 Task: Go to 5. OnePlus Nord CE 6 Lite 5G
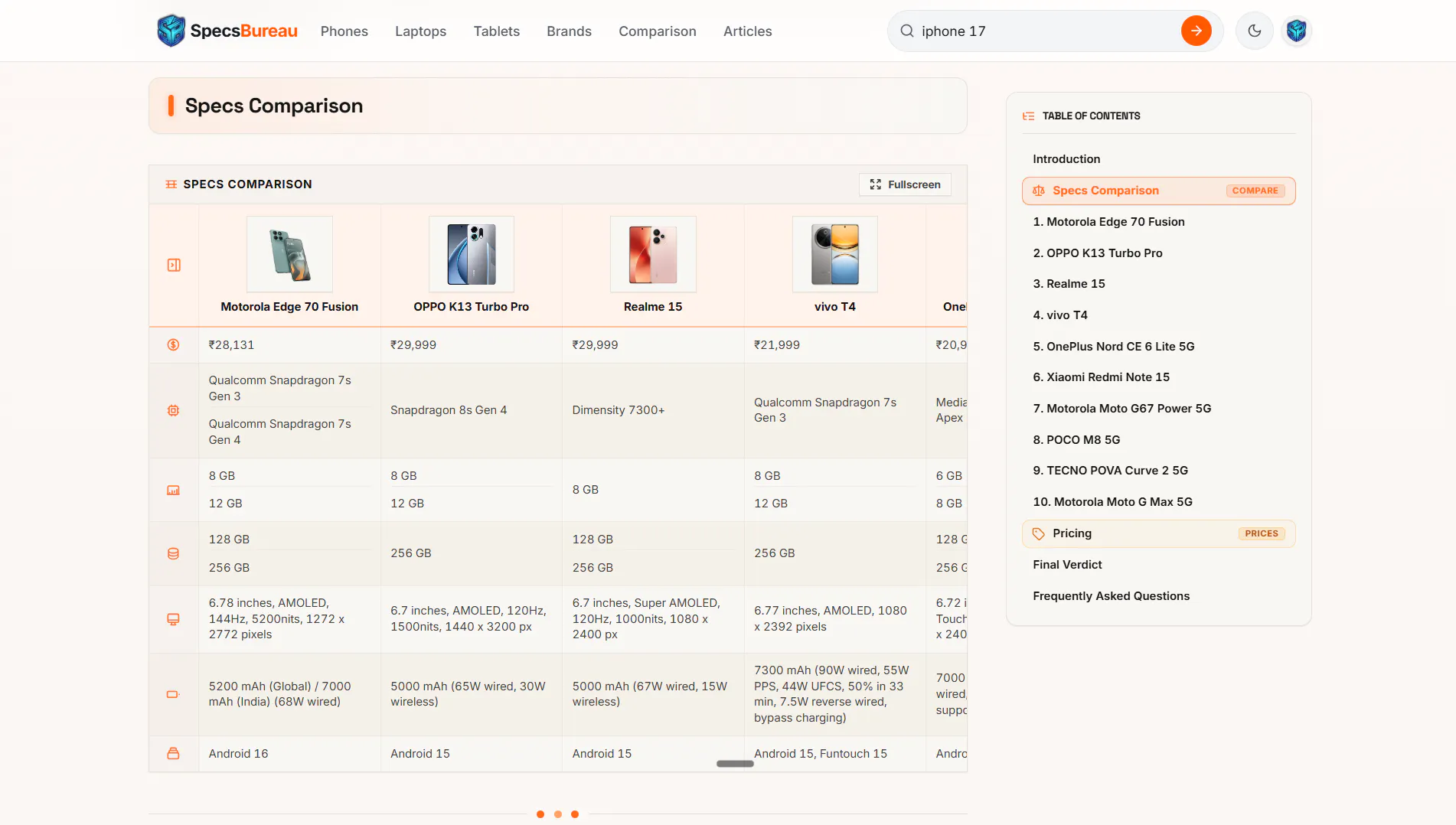(x=1114, y=347)
